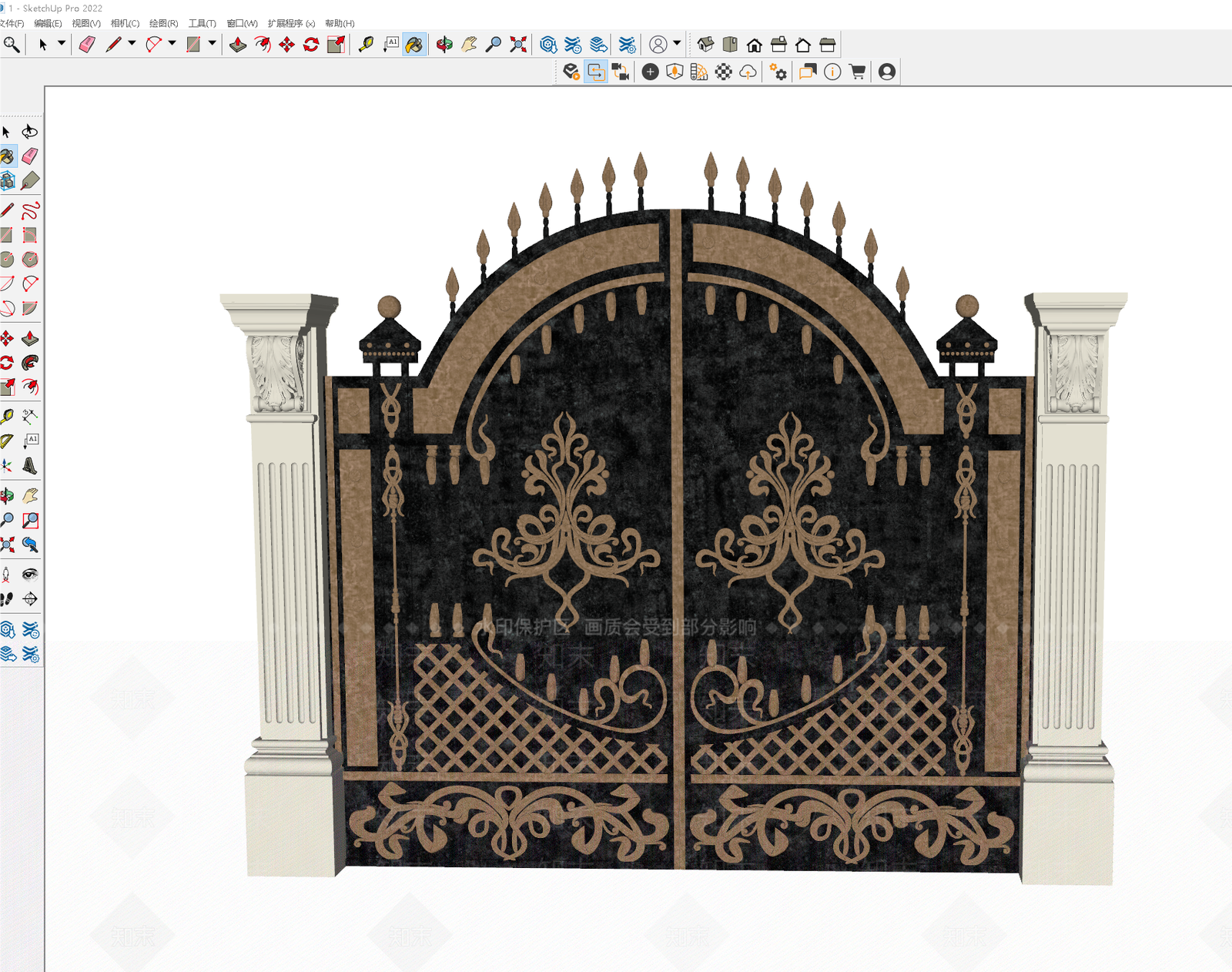Open the 相机(C) camera menu
The image size is (1232, 972).
(125, 23)
